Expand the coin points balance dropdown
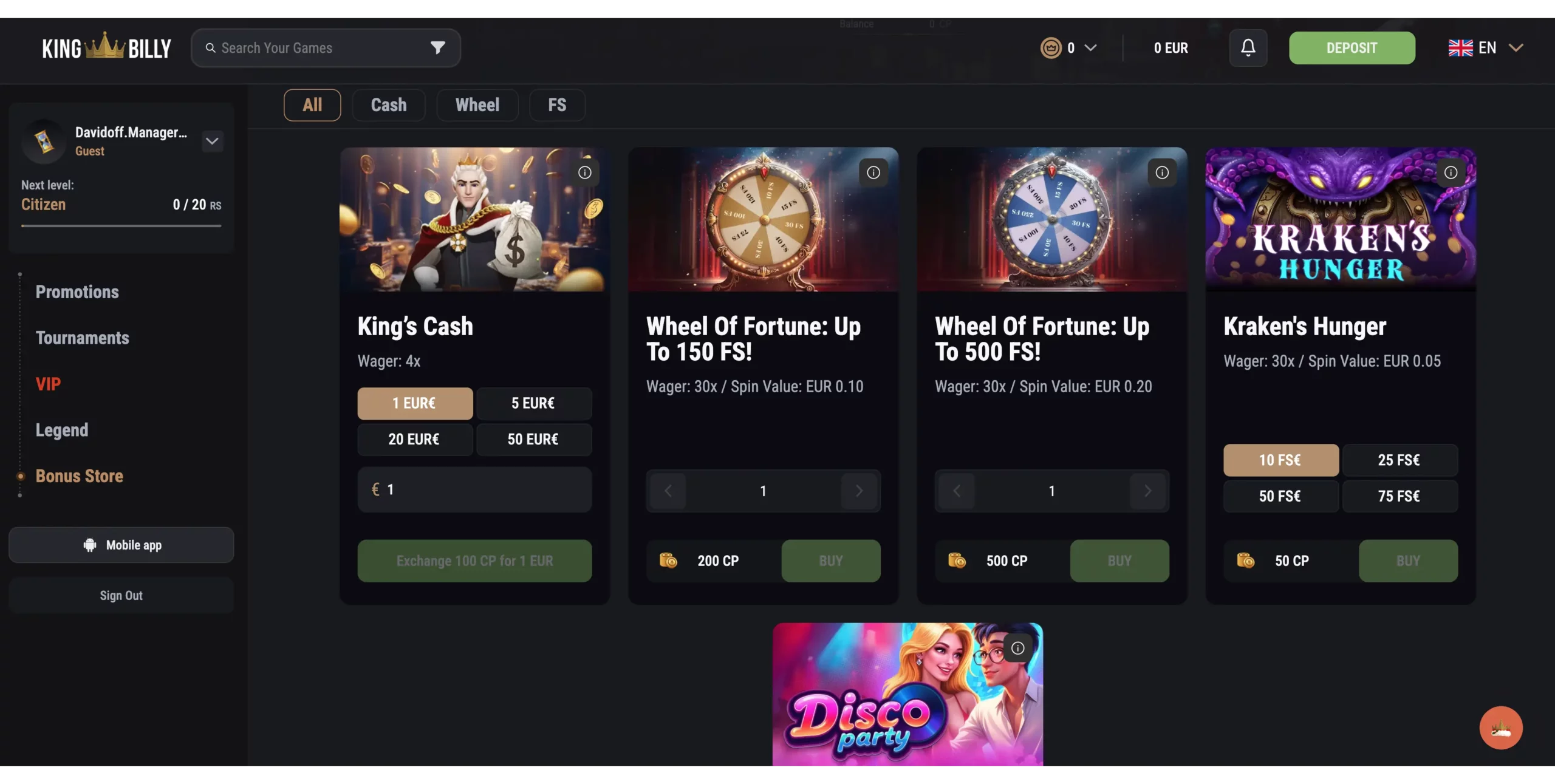Image resolution: width=1555 pixels, height=784 pixels. [1090, 48]
